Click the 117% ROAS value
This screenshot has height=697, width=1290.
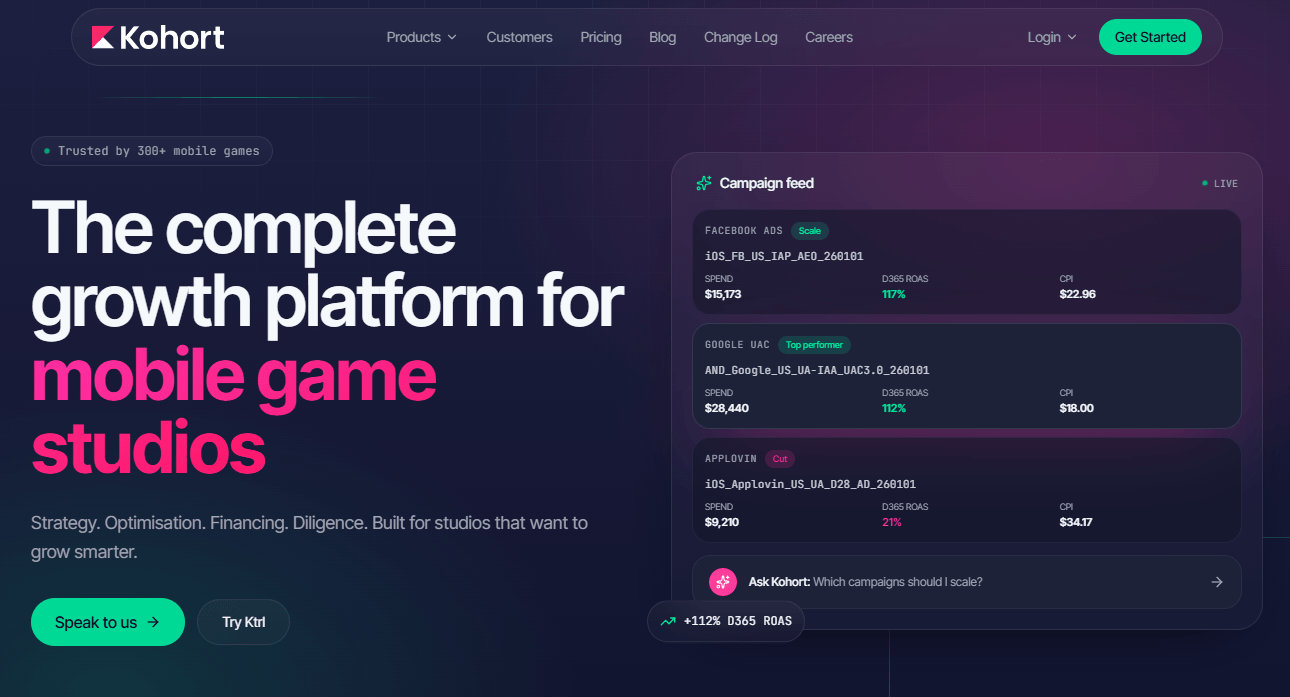[894, 294]
